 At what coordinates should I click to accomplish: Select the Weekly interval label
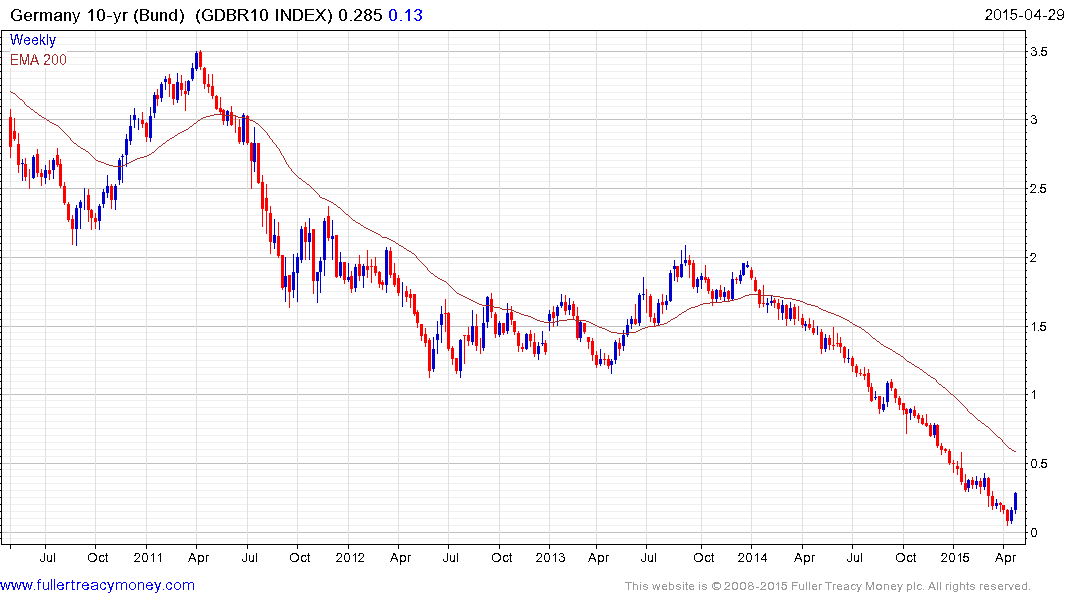33,40
